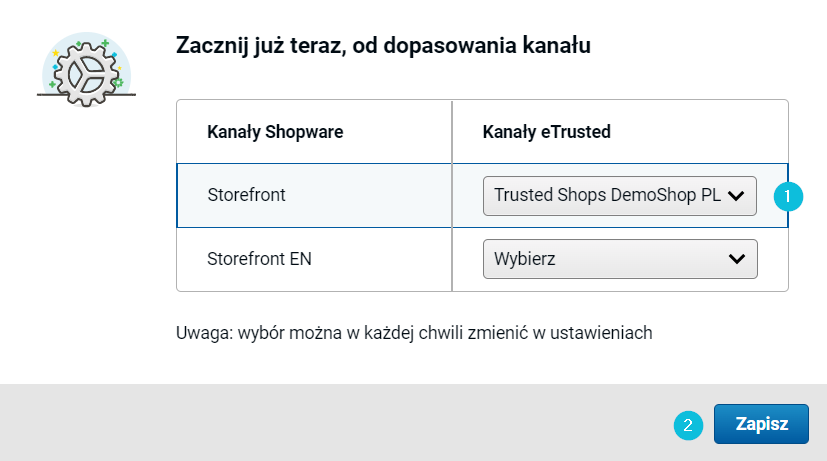Save the mapping with Zapisz button
827x461 pixels.
coord(761,424)
